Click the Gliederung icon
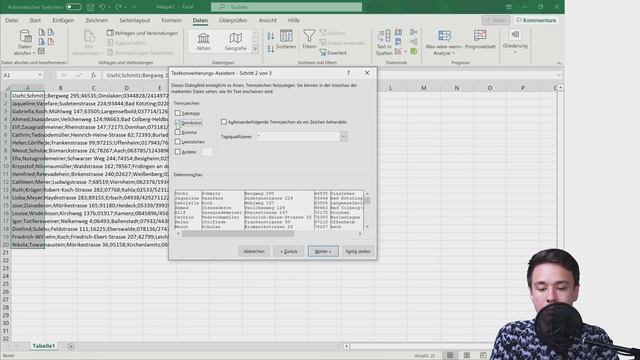The width and height of the screenshot is (640, 360). [515, 35]
